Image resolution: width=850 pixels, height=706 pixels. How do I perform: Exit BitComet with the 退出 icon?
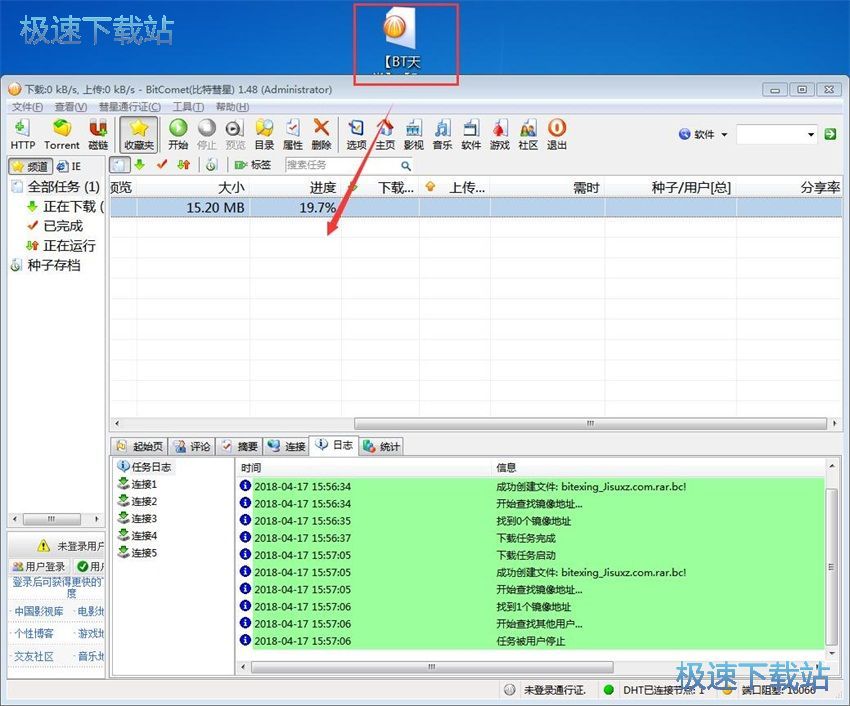[x=557, y=134]
